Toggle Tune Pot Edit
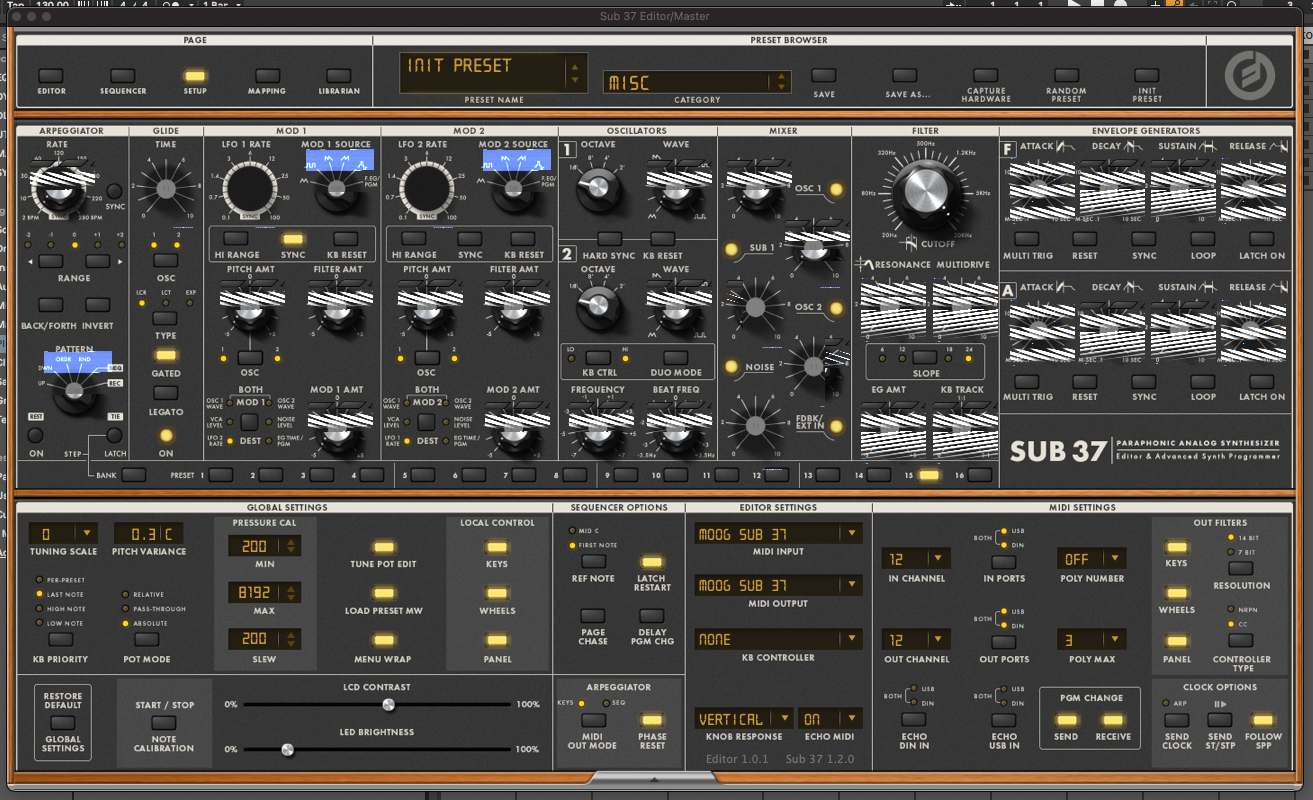Image resolution: width=1313 pixels, height=800 pixels. pos(382,546)
